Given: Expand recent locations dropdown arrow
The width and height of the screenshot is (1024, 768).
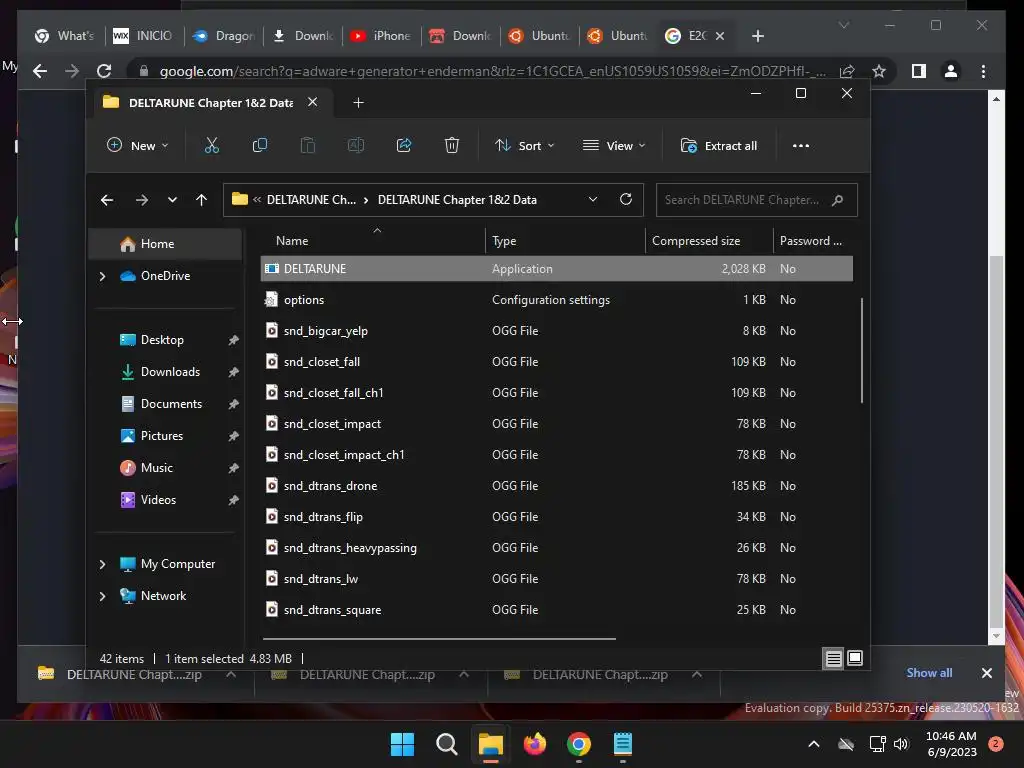Looking at the screenshot, I should click(x=172, y=200).
